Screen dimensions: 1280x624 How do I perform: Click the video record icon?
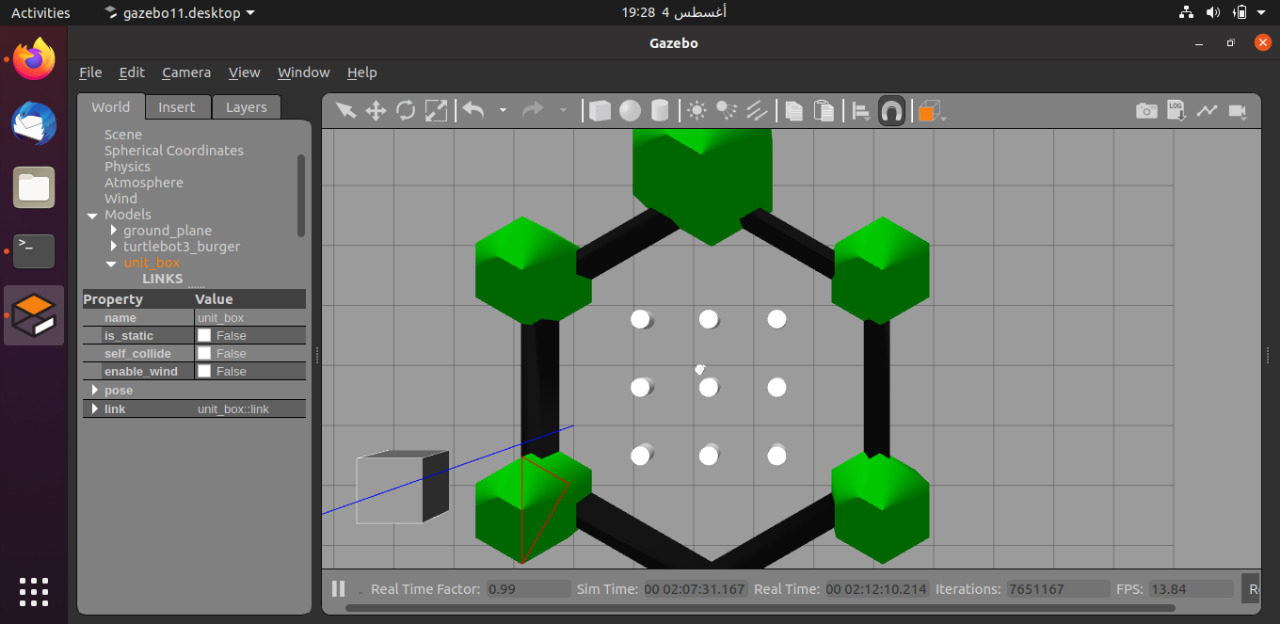click(1237, 111)
